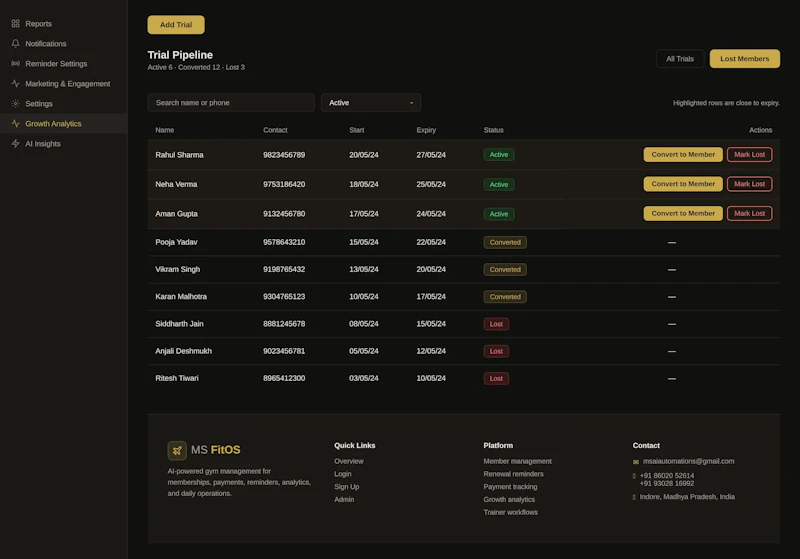The height and width of the screenshot is (559, 800).
Task: Click the Settings gear icon in sidebar
Action: tap(15, 104)
